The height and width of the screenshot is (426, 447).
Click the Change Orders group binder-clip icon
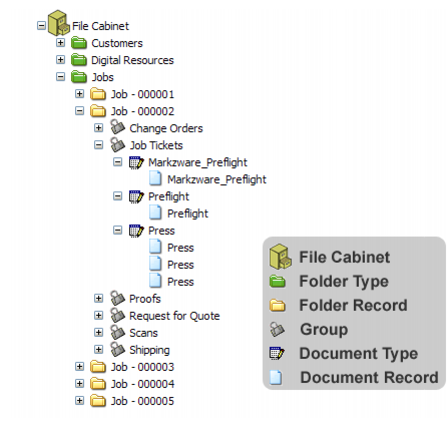click(x=117, y=127)
